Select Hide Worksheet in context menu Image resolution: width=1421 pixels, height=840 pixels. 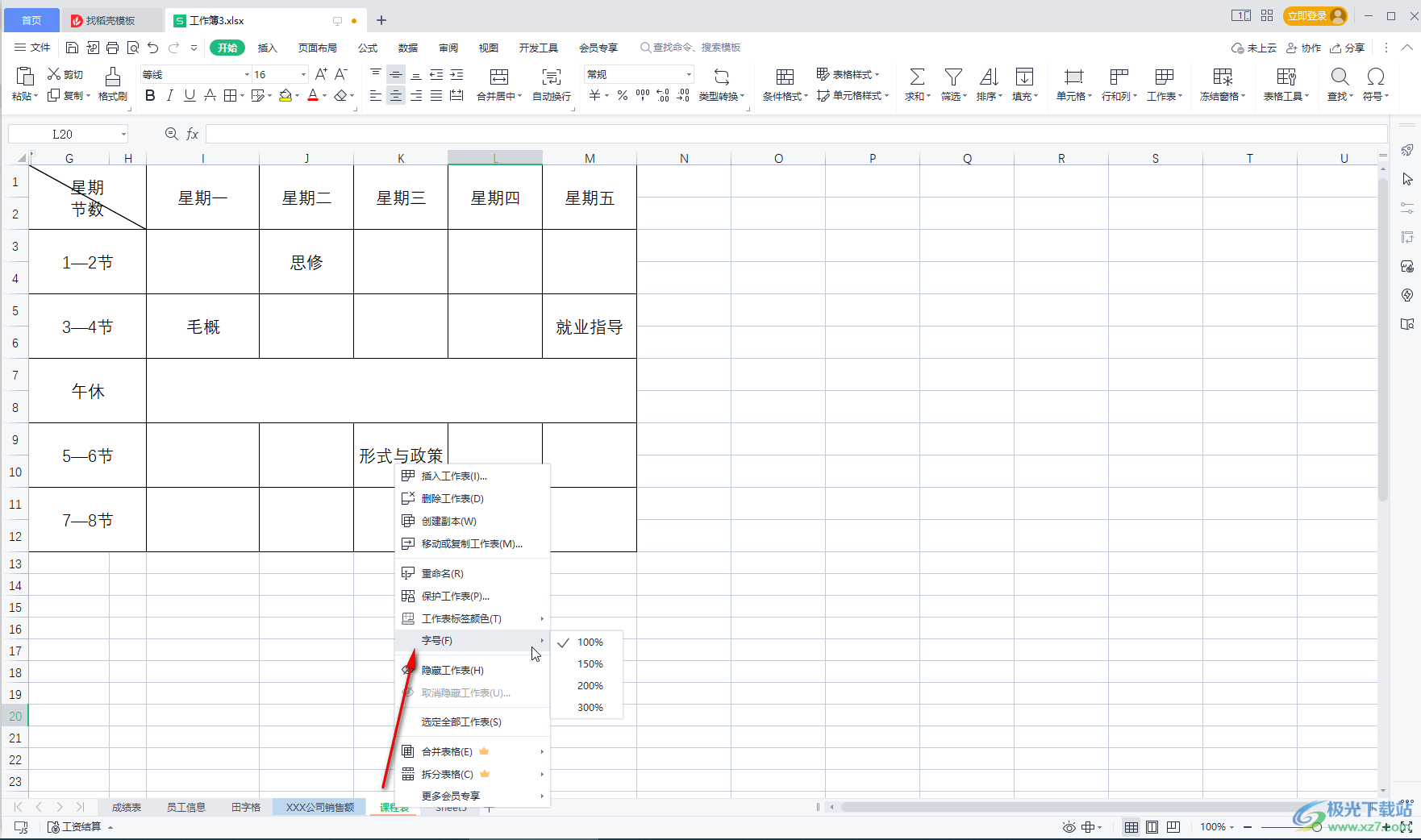472,671
